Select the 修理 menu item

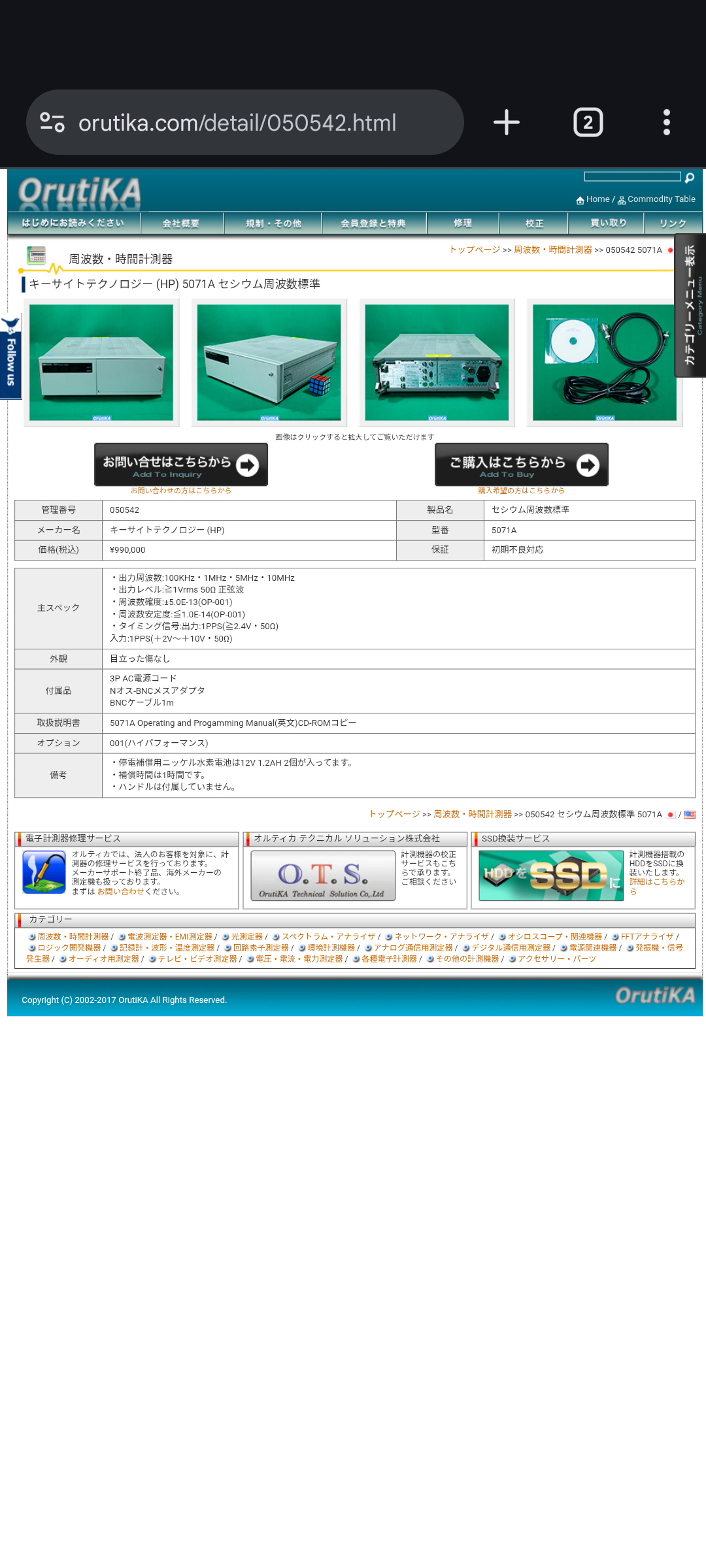[462, 223]
